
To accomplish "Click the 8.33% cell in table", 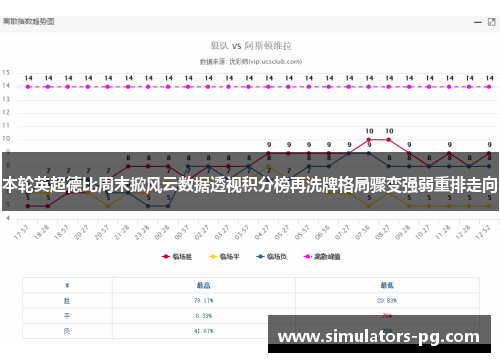I will pos(204,316).
